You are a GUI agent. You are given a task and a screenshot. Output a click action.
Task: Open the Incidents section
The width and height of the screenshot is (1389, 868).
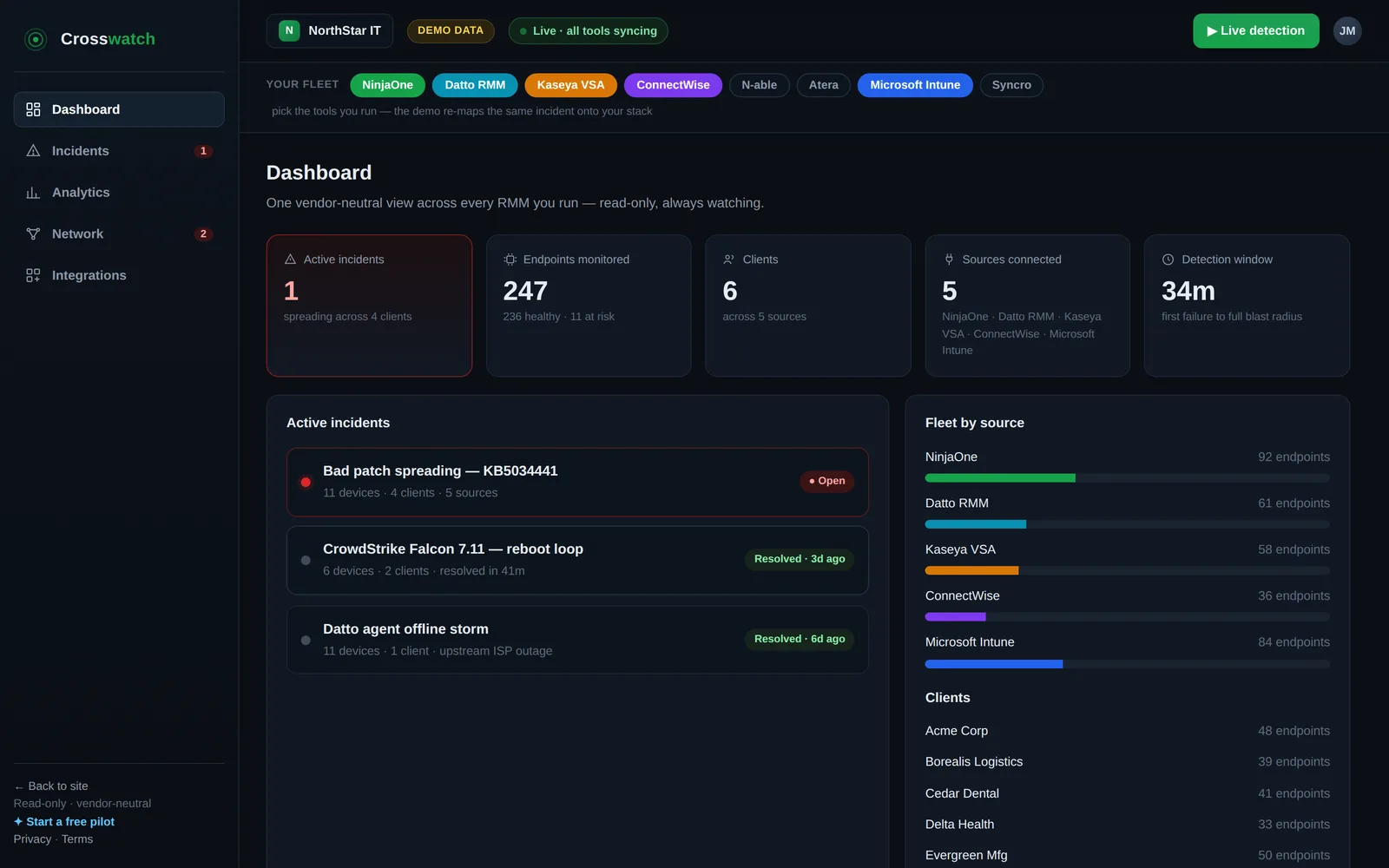tap(119, 151)
